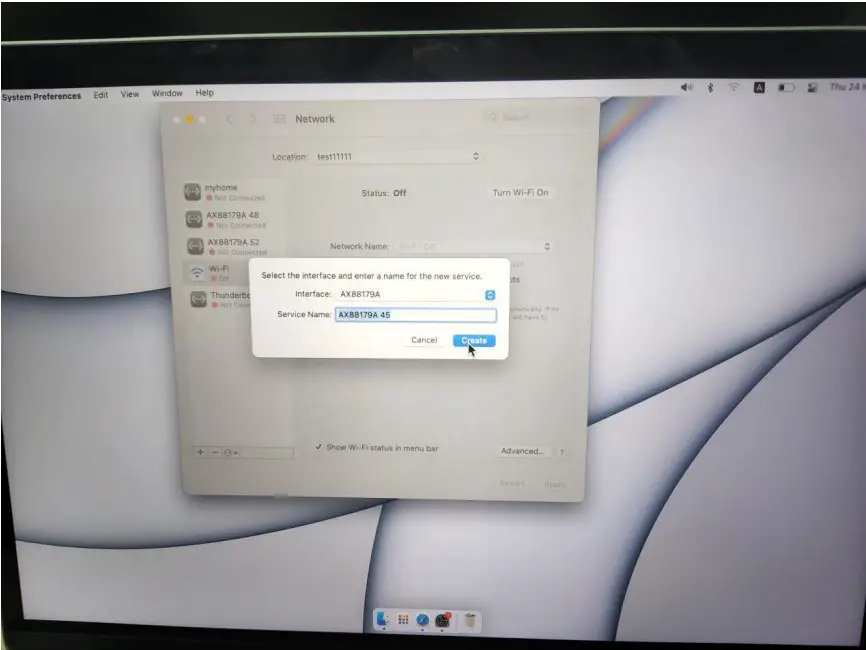The width and height of the screenshot is (866, 650).
Task: Select the Wi-Fi service in sidebar
Action: (x=216, y=273)
